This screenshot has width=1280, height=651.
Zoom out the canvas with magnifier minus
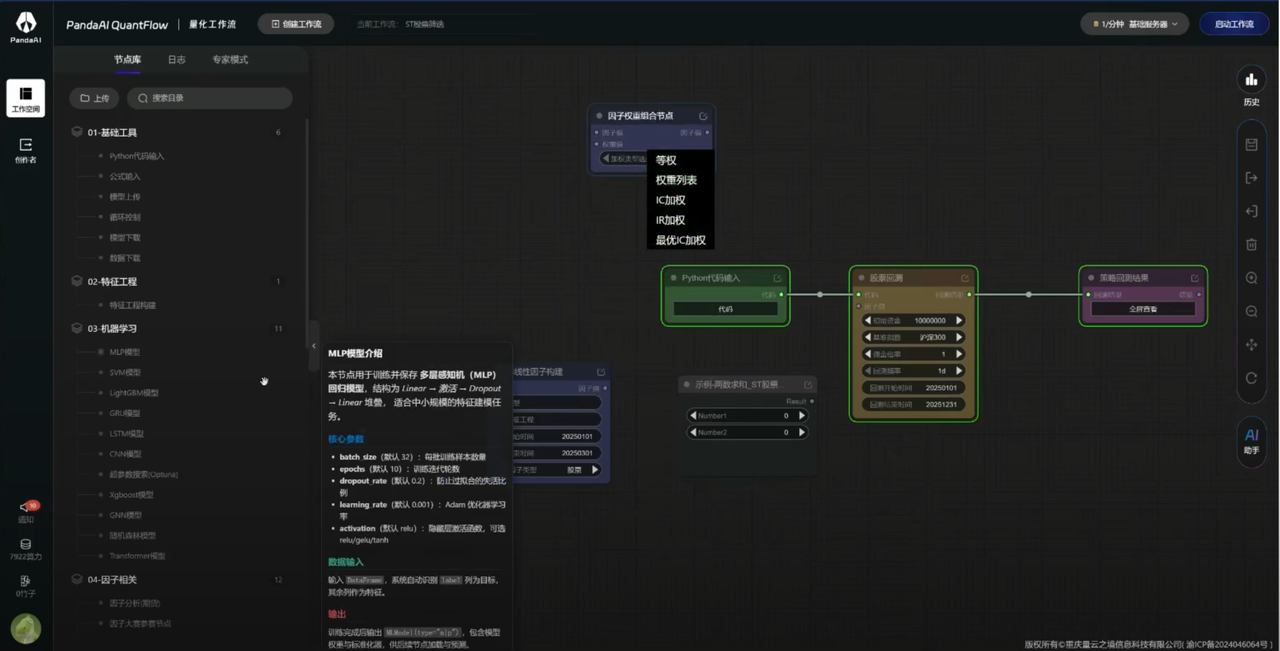click(x=1251, y=312)
